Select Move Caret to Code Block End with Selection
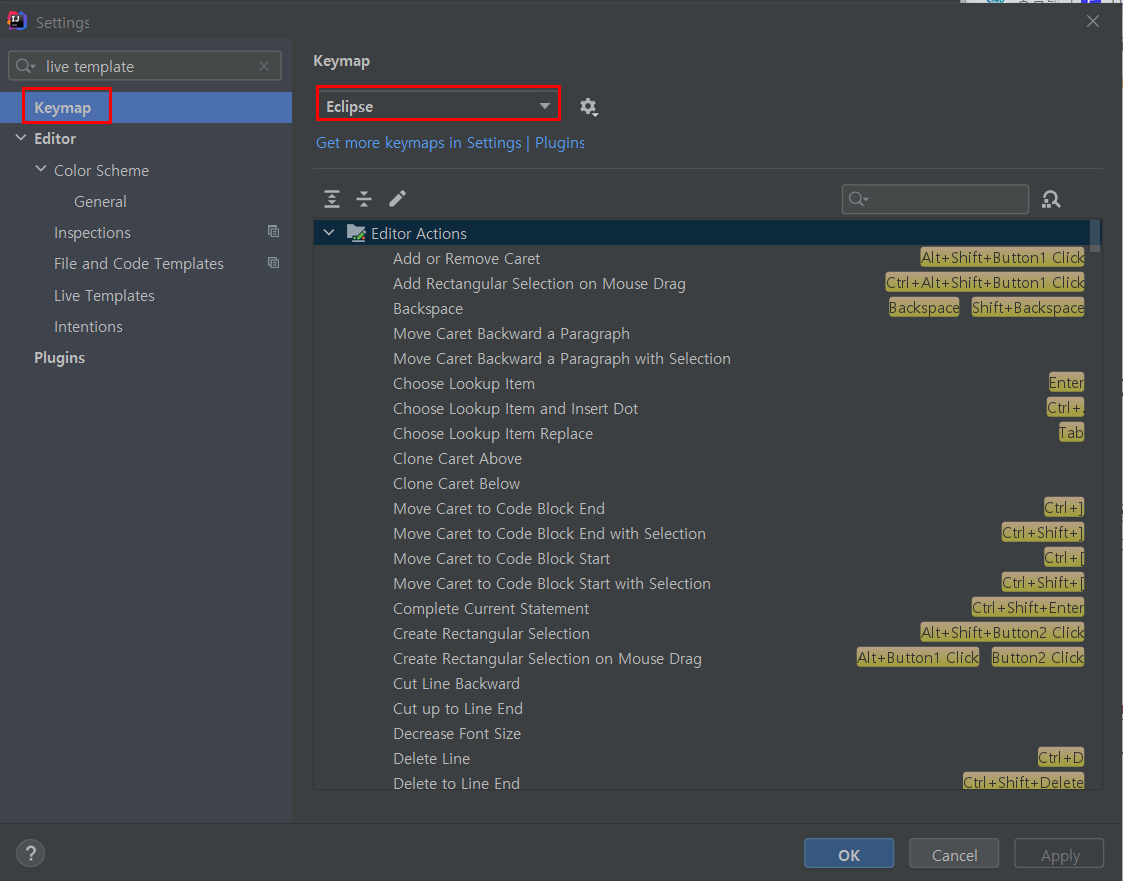 549,534
